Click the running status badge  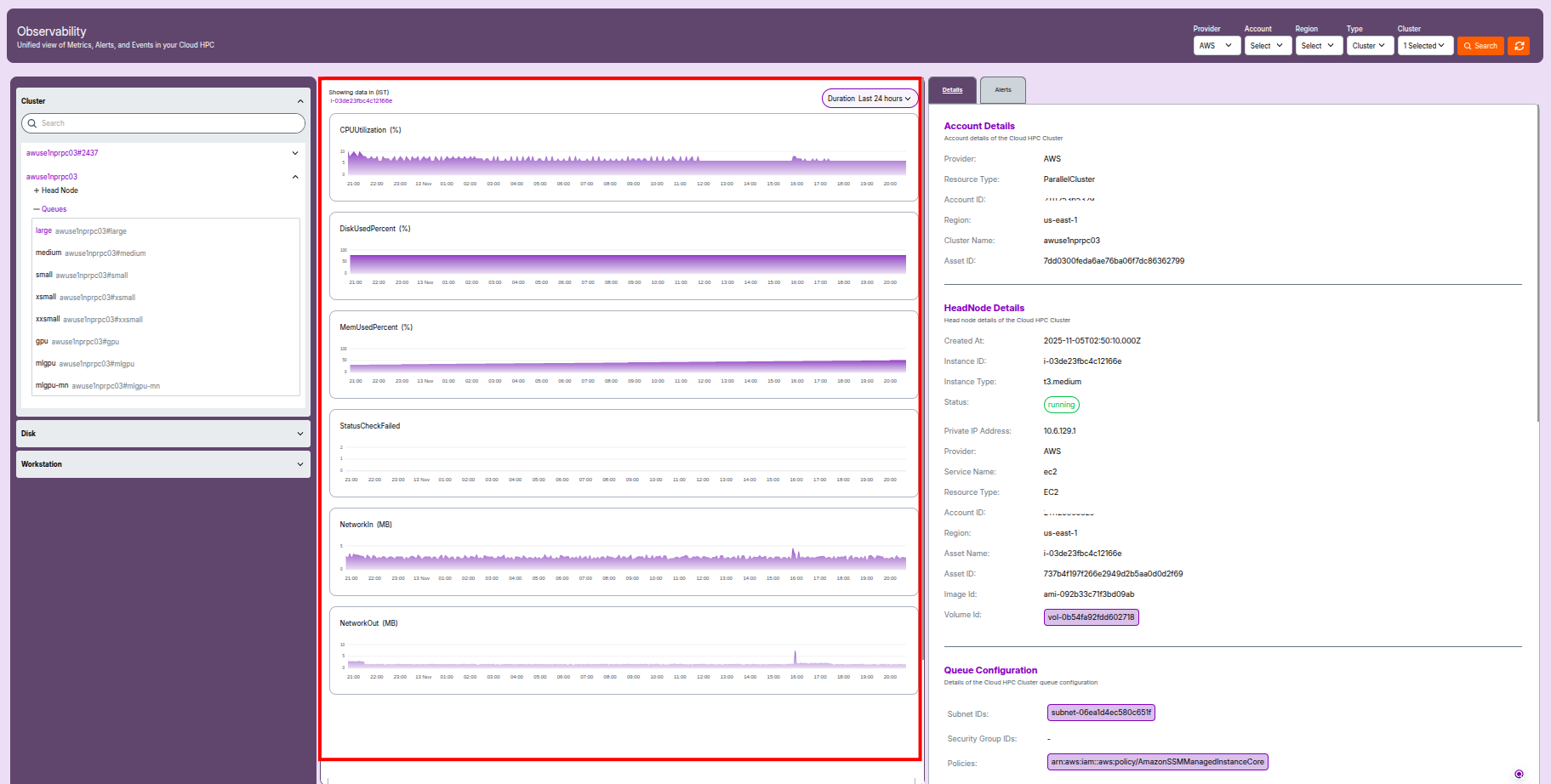1062,405
